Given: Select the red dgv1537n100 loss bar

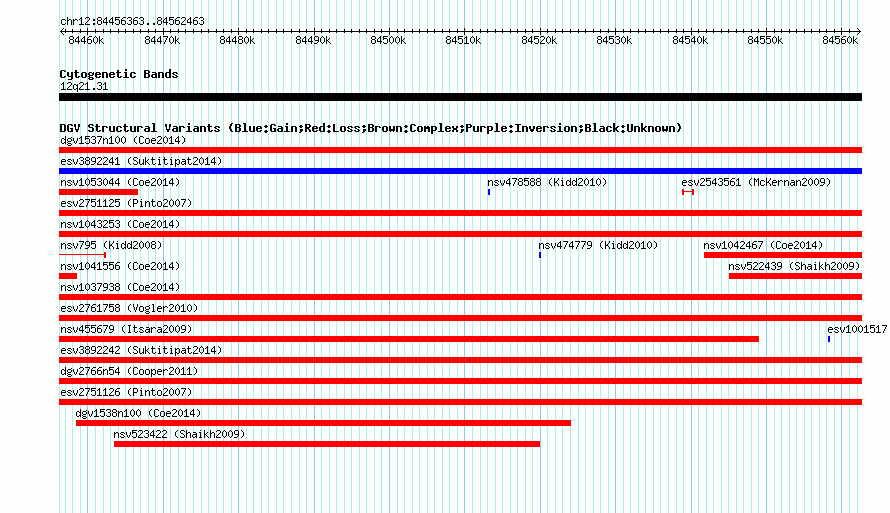Looking at the screenshot, I should point(460,150).
